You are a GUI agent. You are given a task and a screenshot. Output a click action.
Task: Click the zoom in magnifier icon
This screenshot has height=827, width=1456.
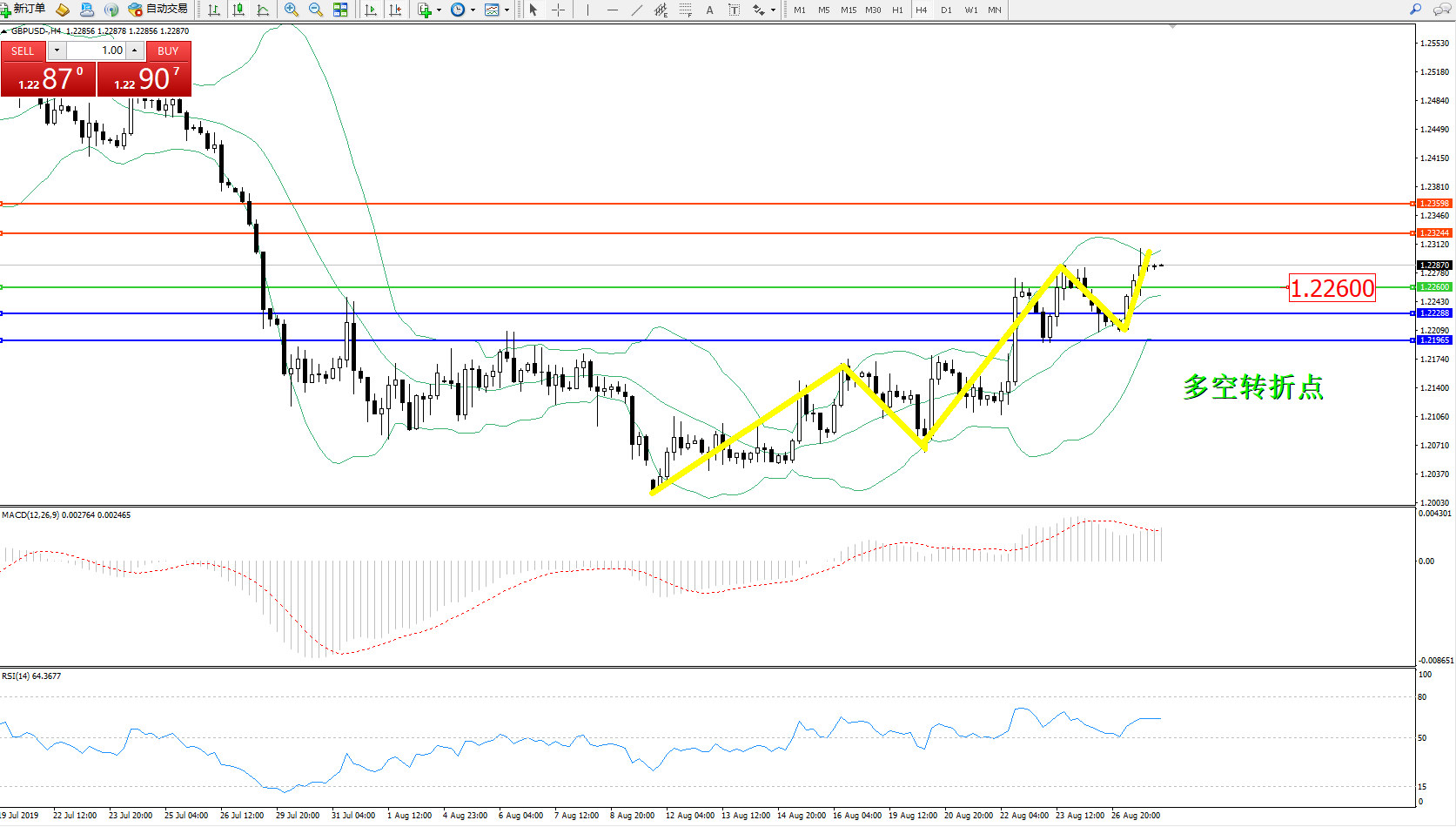pos(291,10)
